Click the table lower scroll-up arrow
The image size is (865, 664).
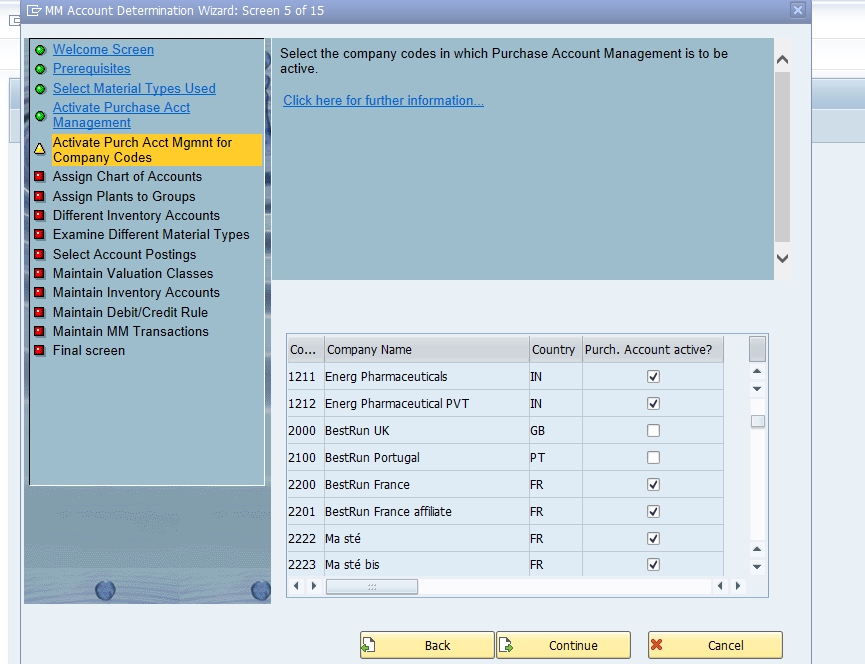(757, 549)
